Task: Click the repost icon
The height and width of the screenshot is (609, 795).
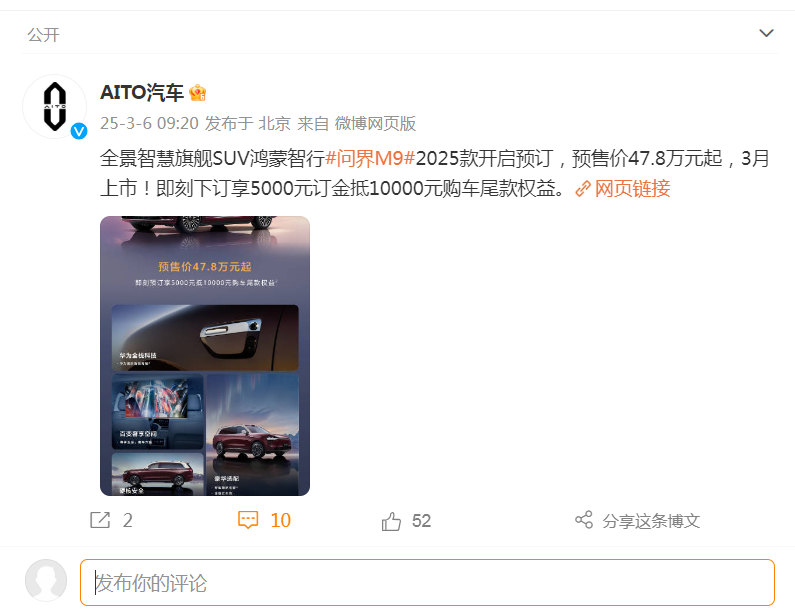Action: coord(100,520)
